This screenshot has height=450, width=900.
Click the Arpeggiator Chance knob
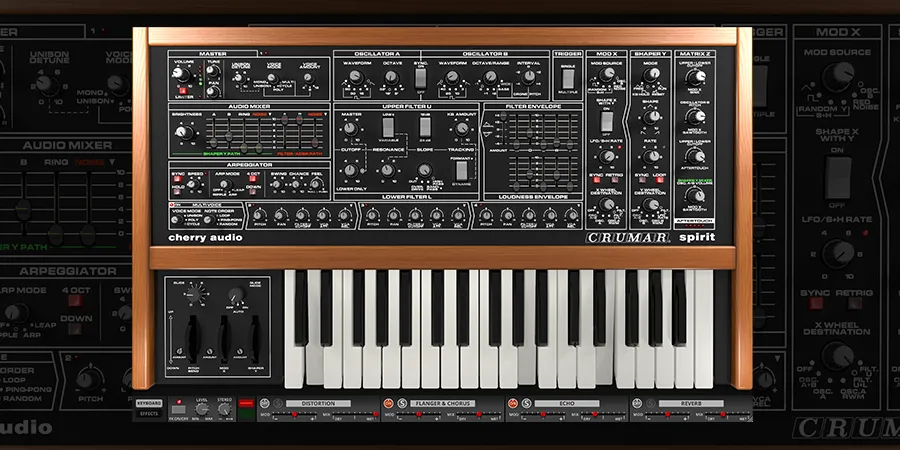tap(296, 184)
